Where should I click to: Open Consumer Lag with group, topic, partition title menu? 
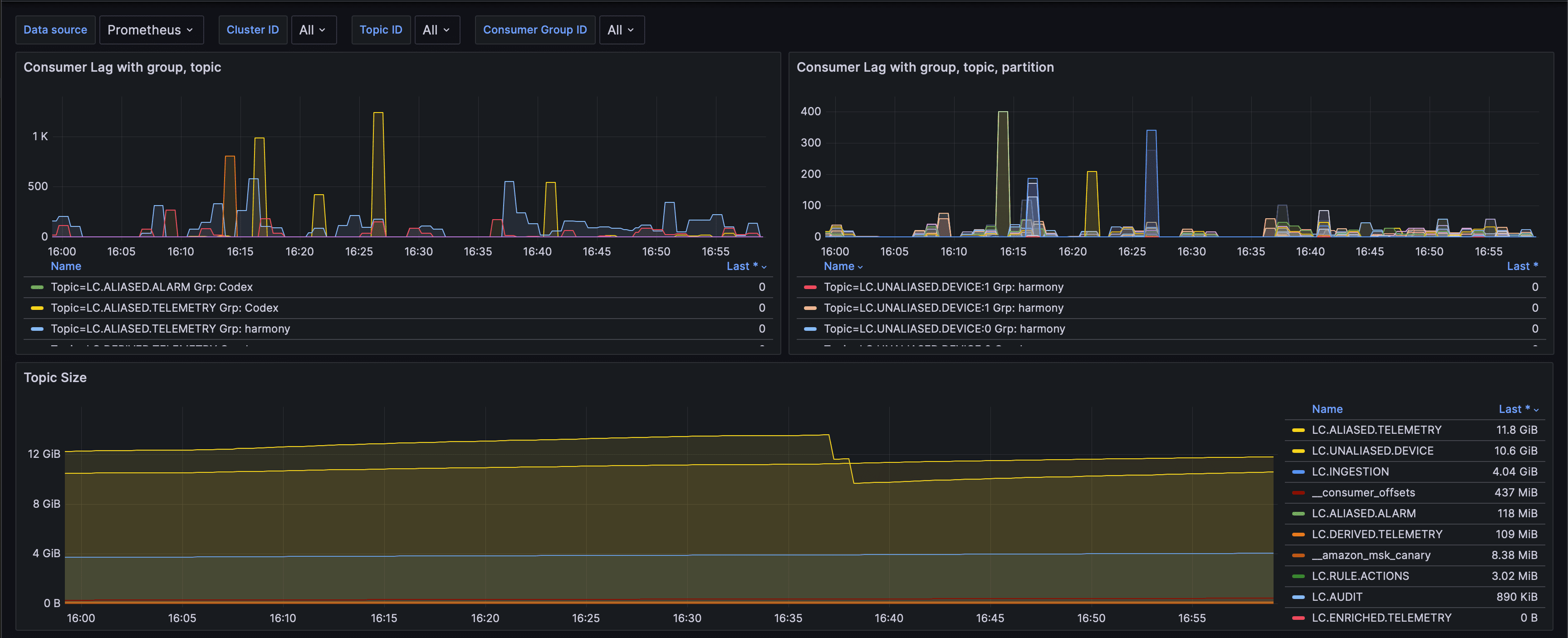click(924, 68)
